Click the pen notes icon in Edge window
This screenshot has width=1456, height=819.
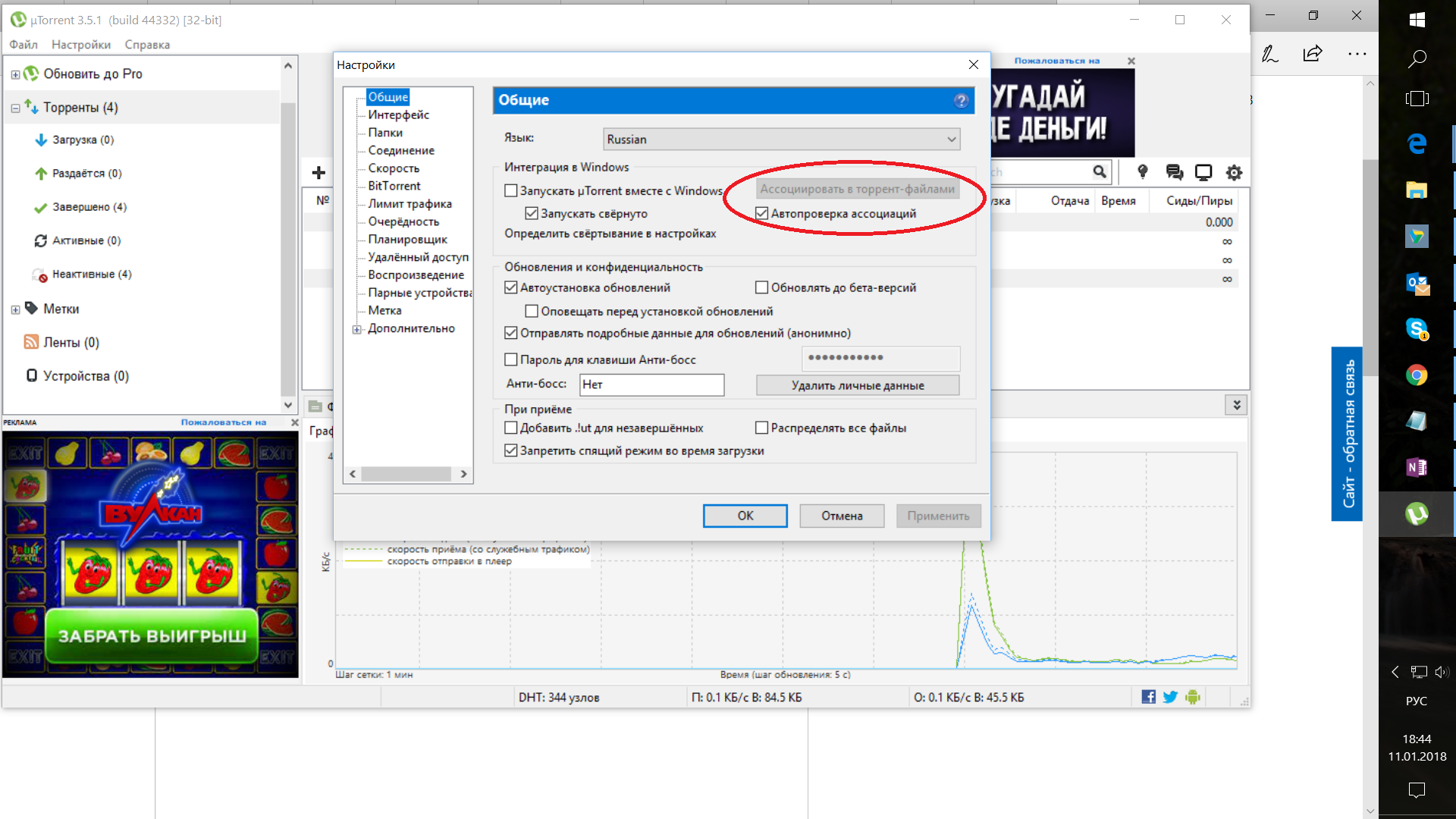1269,53
